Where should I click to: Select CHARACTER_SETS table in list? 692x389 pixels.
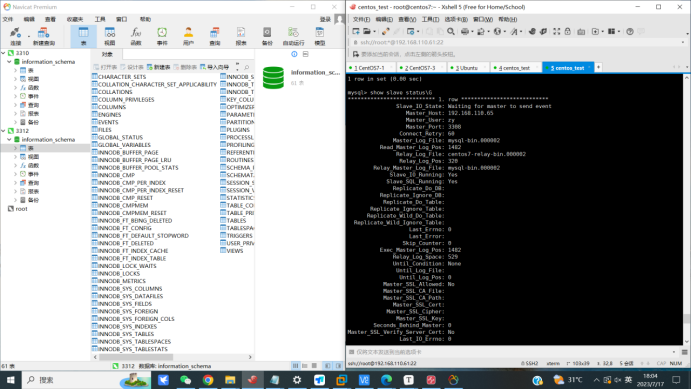pos(119,76)
